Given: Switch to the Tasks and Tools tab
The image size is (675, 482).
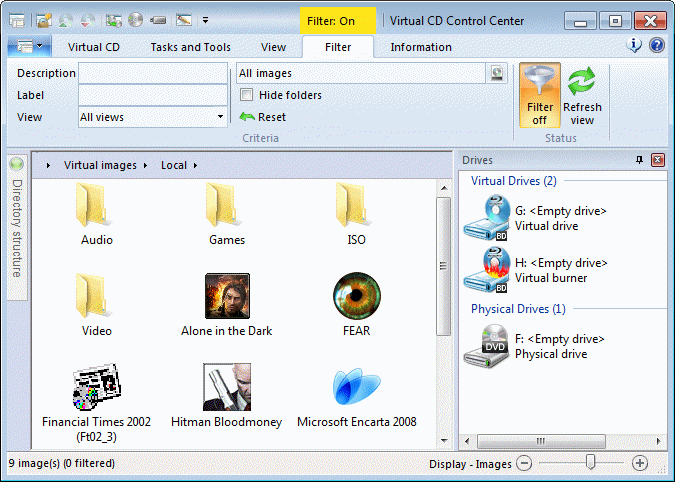Looking at the screenshot, I should pos(190,47).
